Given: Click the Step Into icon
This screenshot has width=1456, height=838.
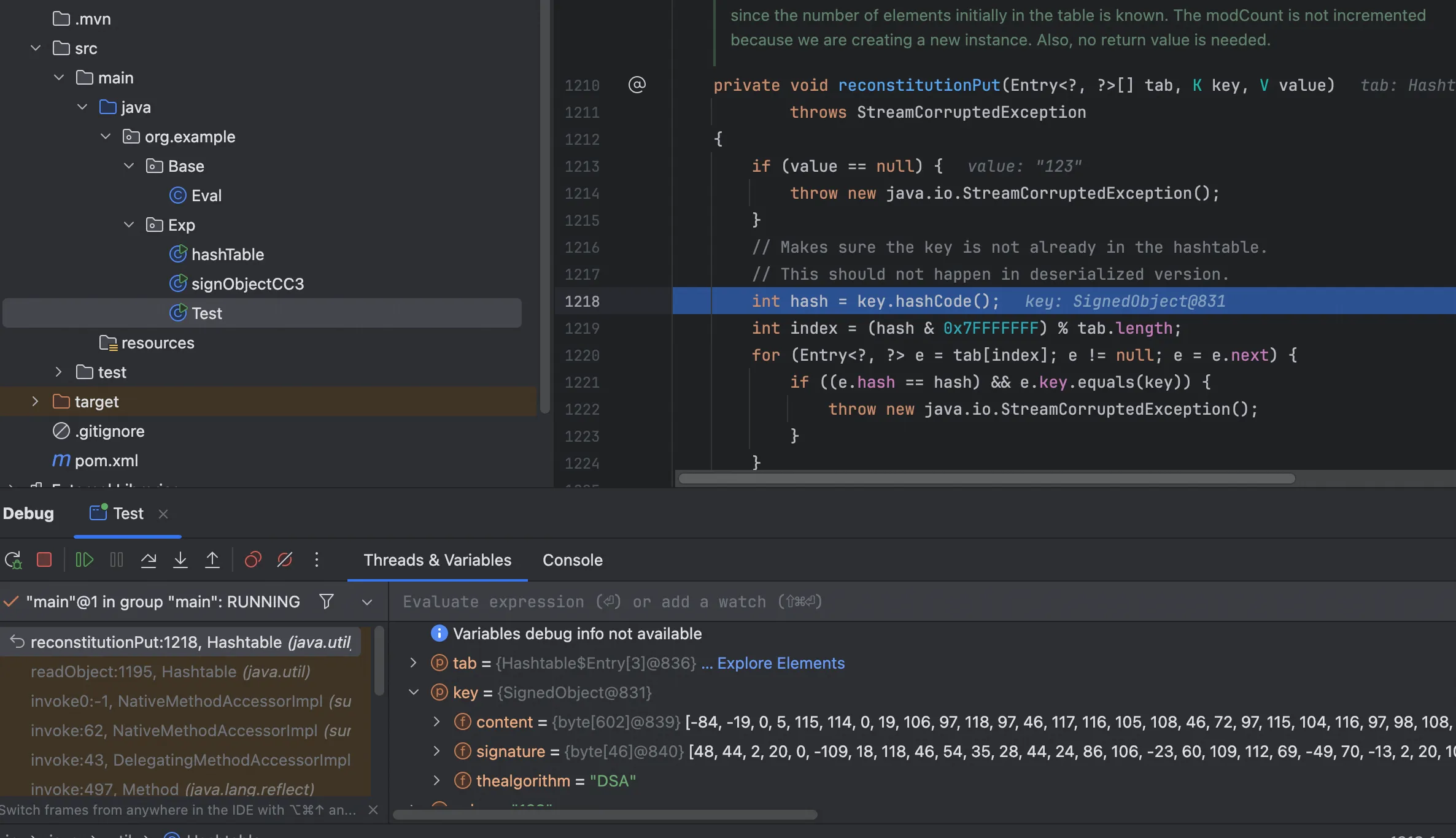Looking at the screenshot, I should [x=180, y=560].
